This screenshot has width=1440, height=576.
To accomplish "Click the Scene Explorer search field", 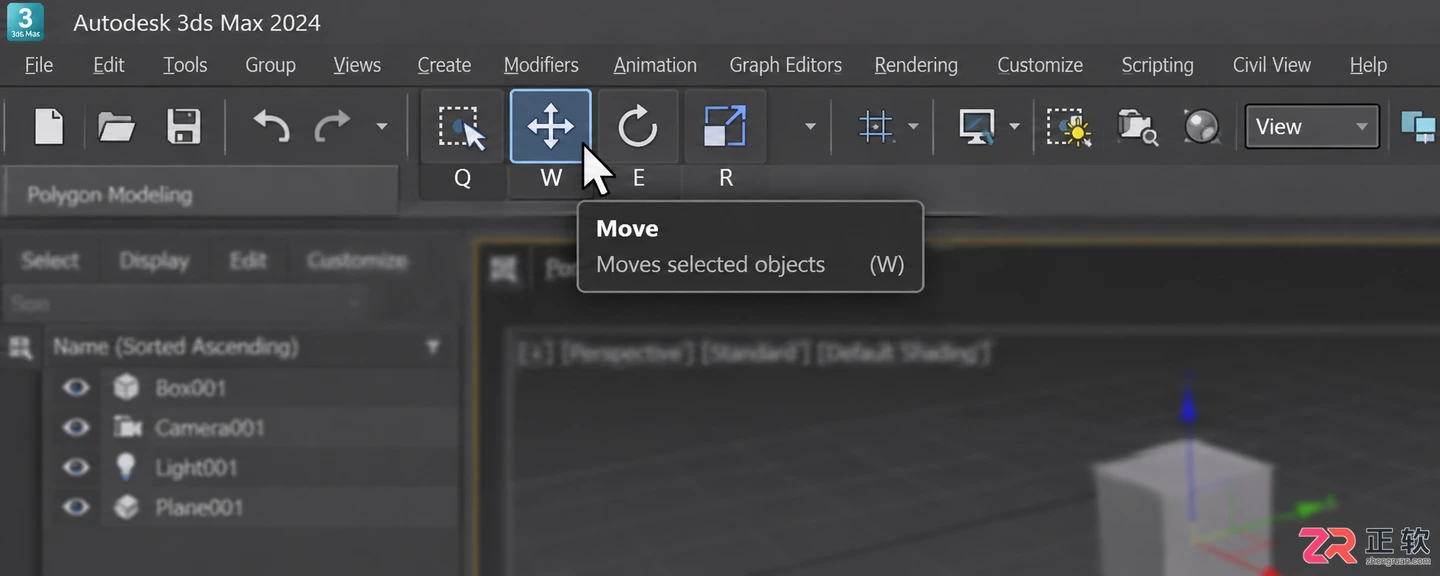I will click(185, 303).
